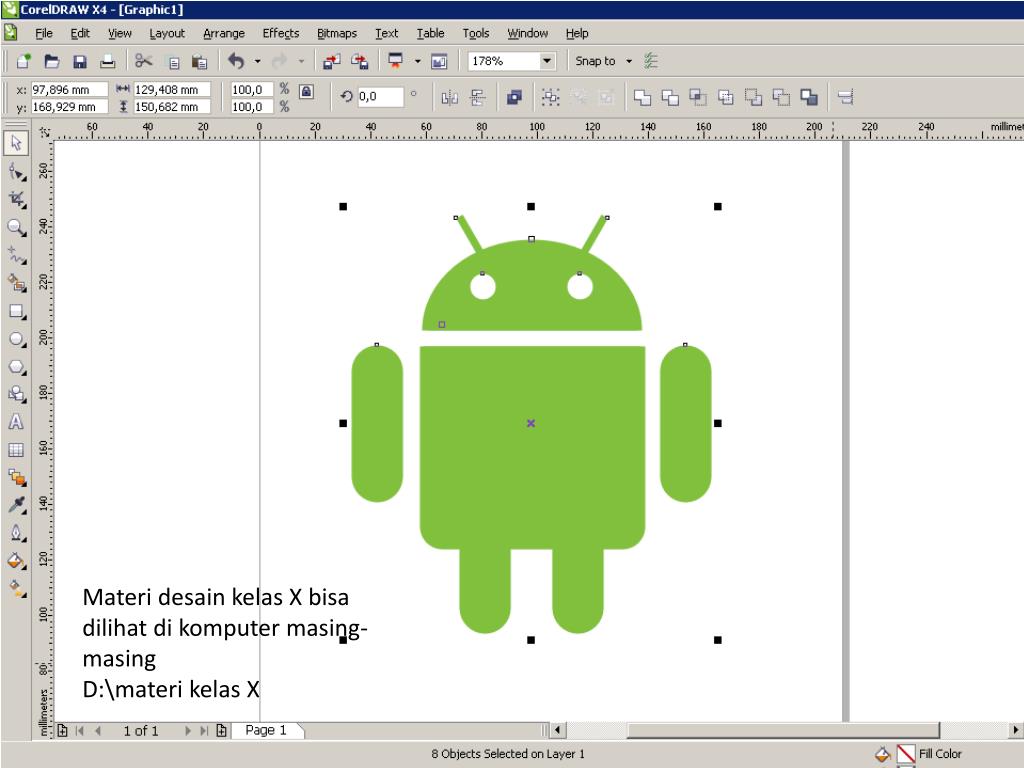Image resolution: width=1024 pixels, height=768 pixels.
Task: Select the Shape tool
Action: (16, 172)
